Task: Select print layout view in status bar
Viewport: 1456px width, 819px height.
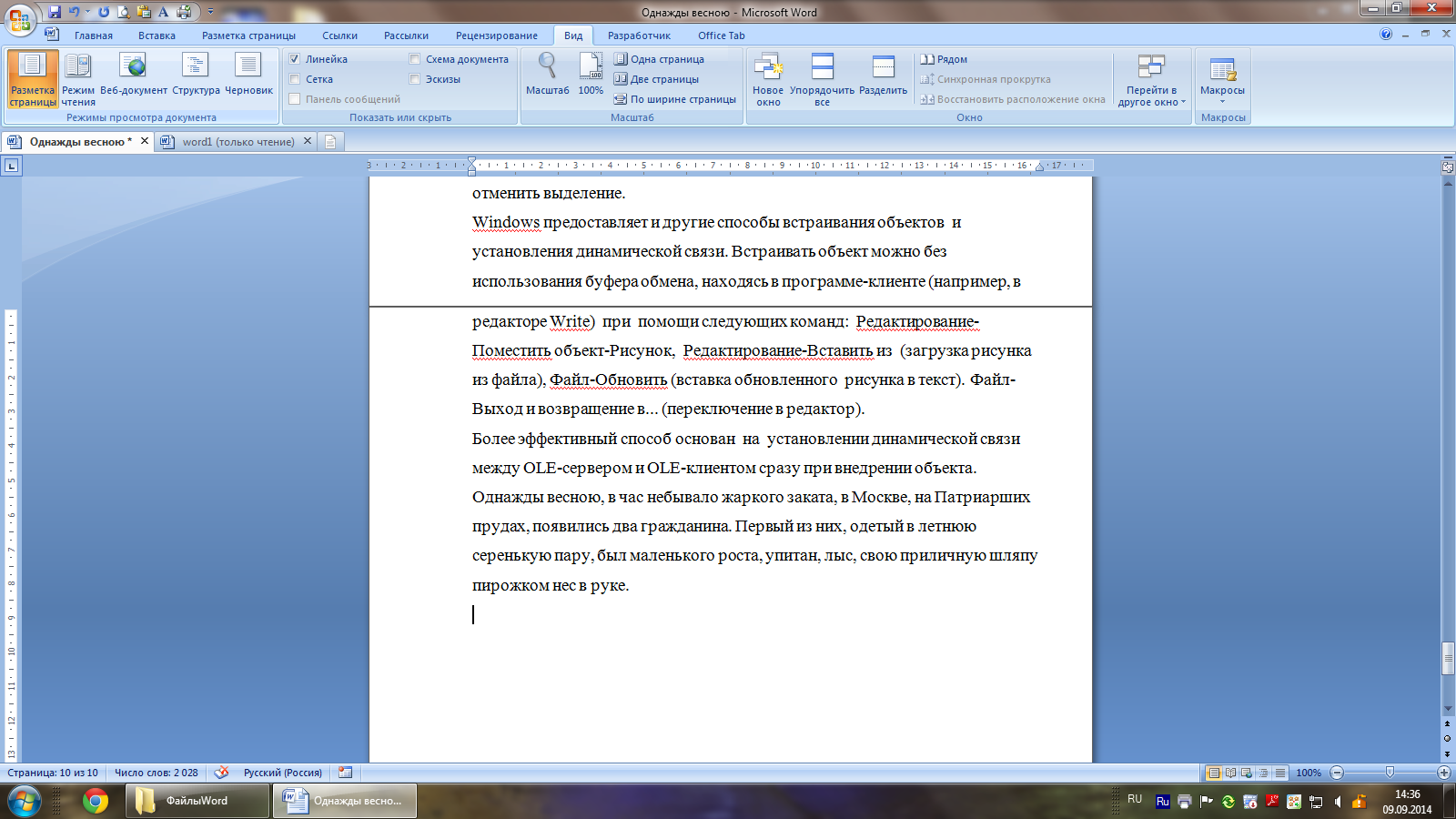Action: [1213, 773]
